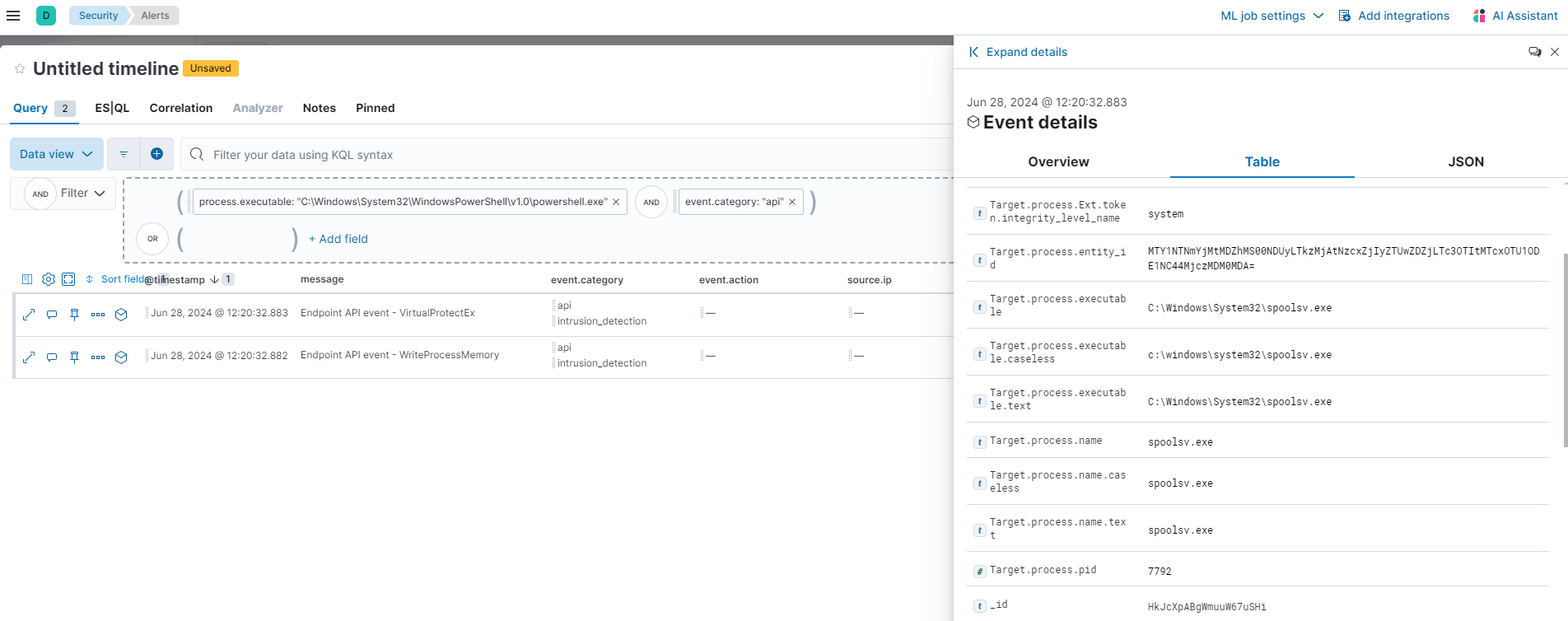Expand details of WriteProcessMemory event row
Image resolution: width=1568 pixels, height=621 pixels.
click(29, 357)
